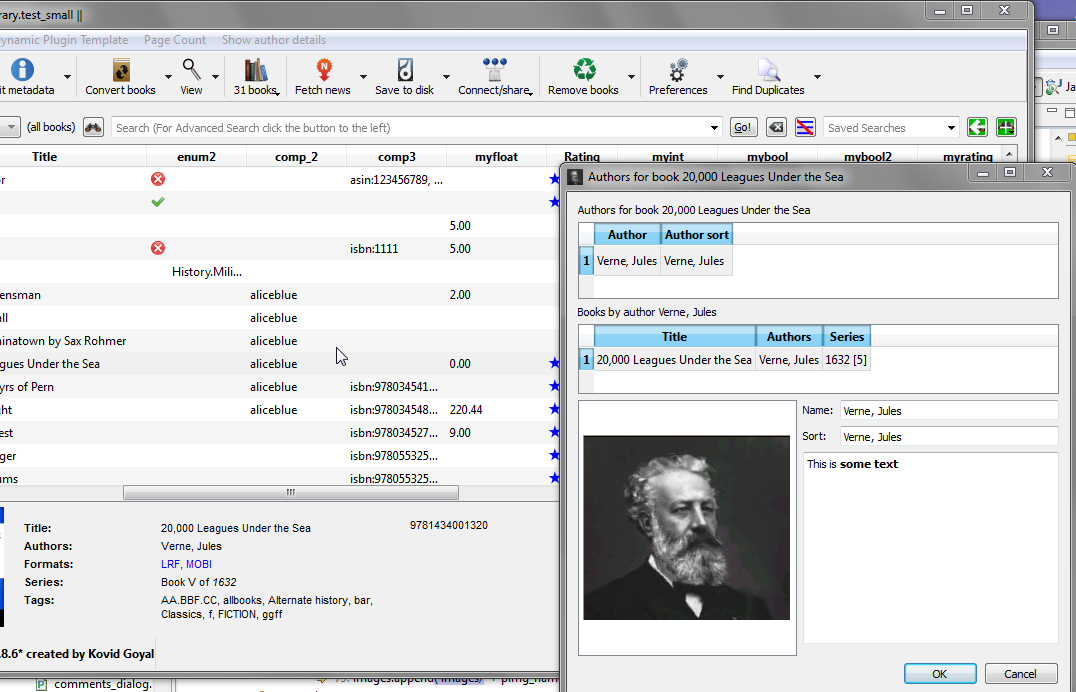Click the 9781434001320 ISBN text
Image resolution: width=1076 pixels, height=692 pixels.
coord(449,525)
